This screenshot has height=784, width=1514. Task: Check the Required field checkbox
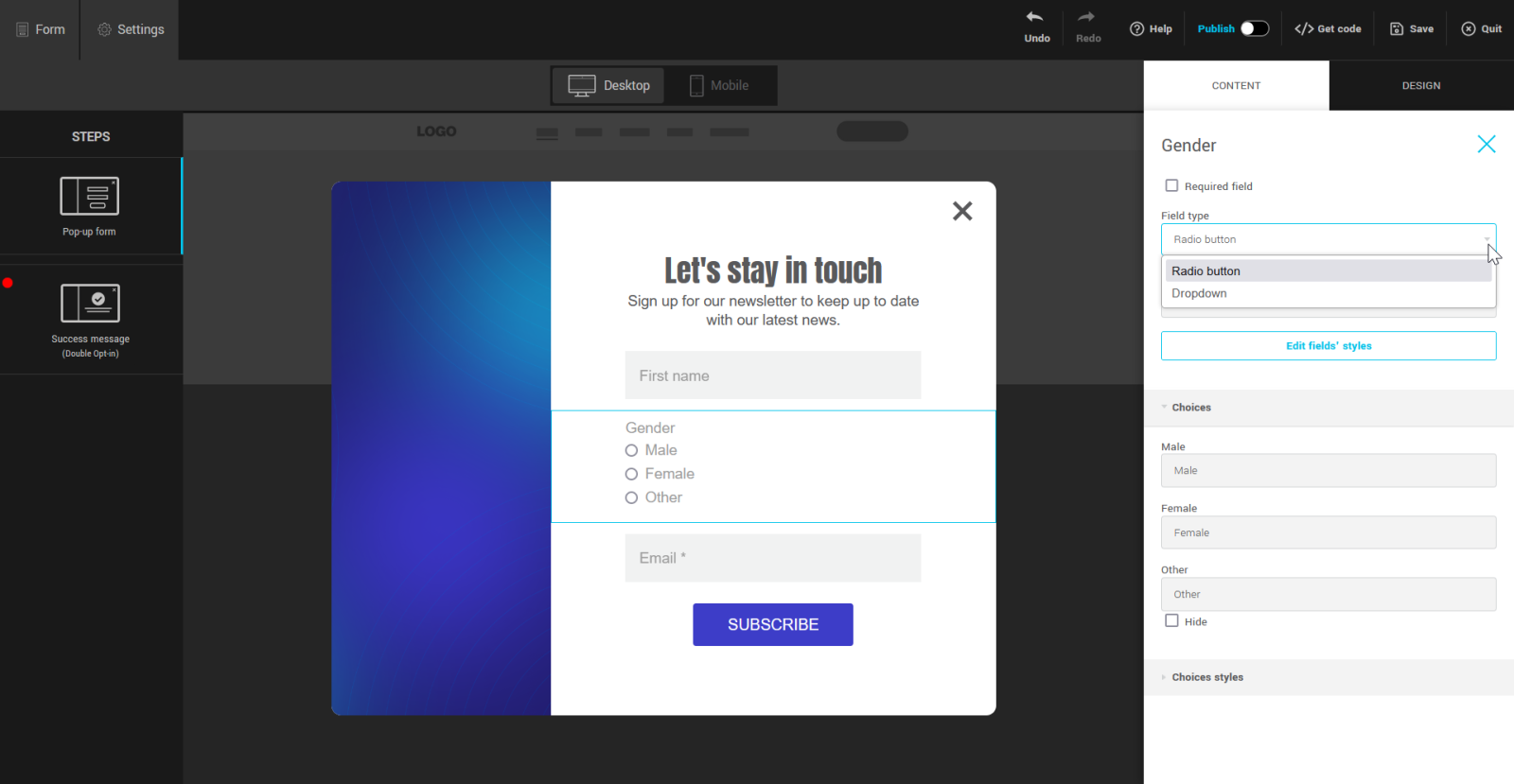[x=1171, y=186]
